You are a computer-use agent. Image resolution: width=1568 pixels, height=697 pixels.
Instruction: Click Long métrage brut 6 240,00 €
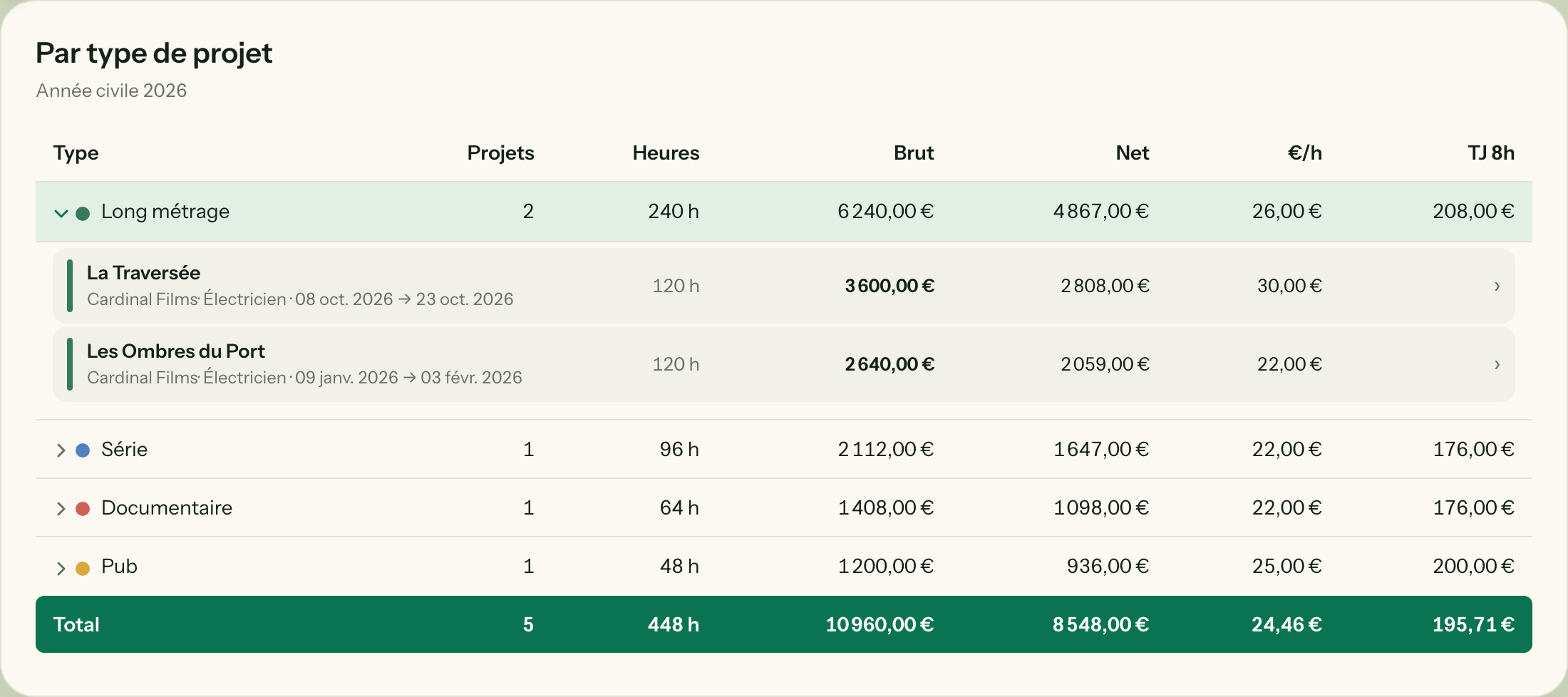coord(885,211)
